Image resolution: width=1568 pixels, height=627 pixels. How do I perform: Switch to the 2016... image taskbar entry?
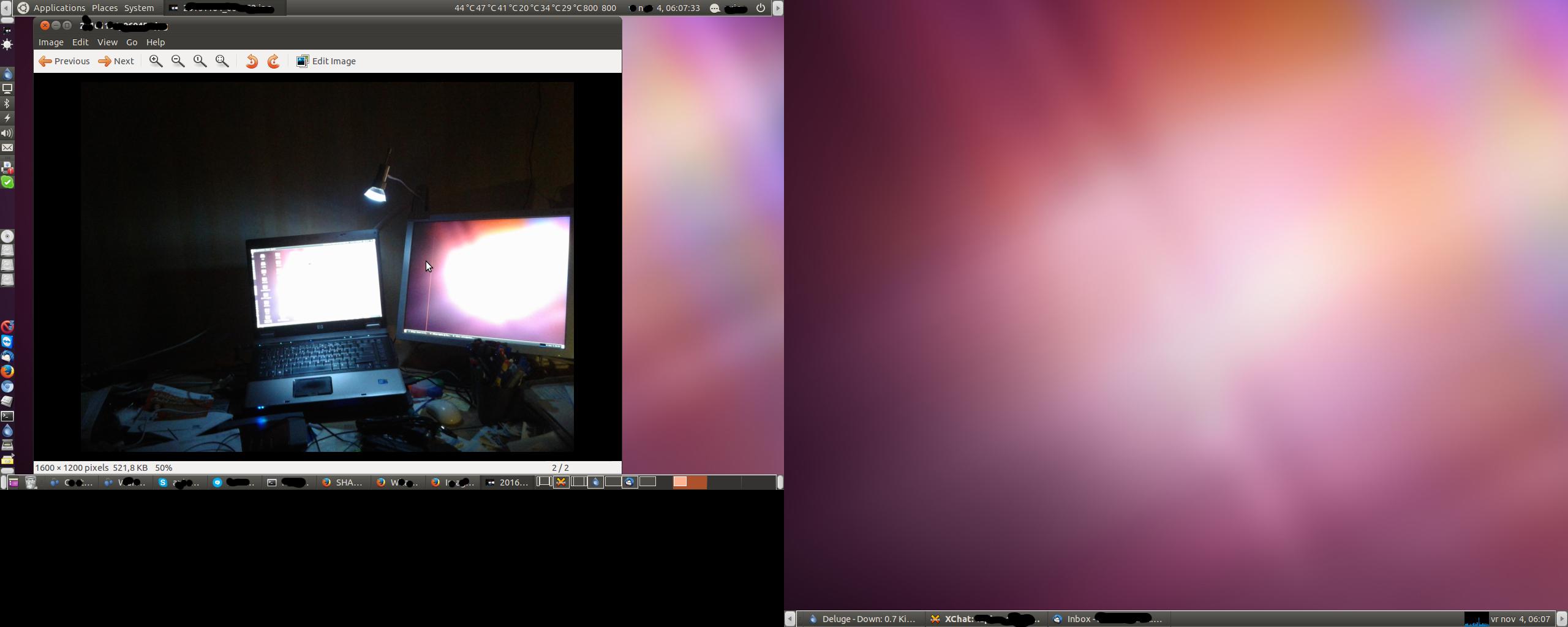point(507,482)
